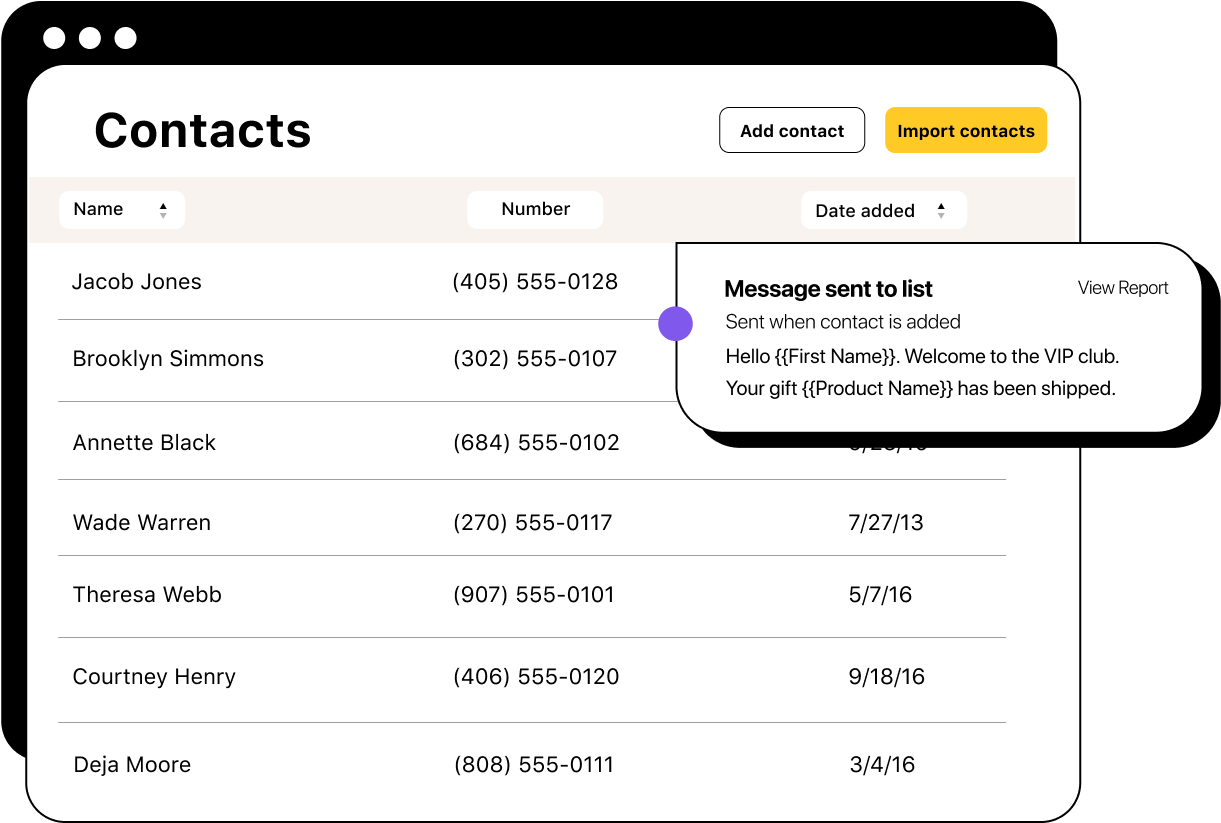
Task: Click the first white window dot
Action: tap(54, 38)
